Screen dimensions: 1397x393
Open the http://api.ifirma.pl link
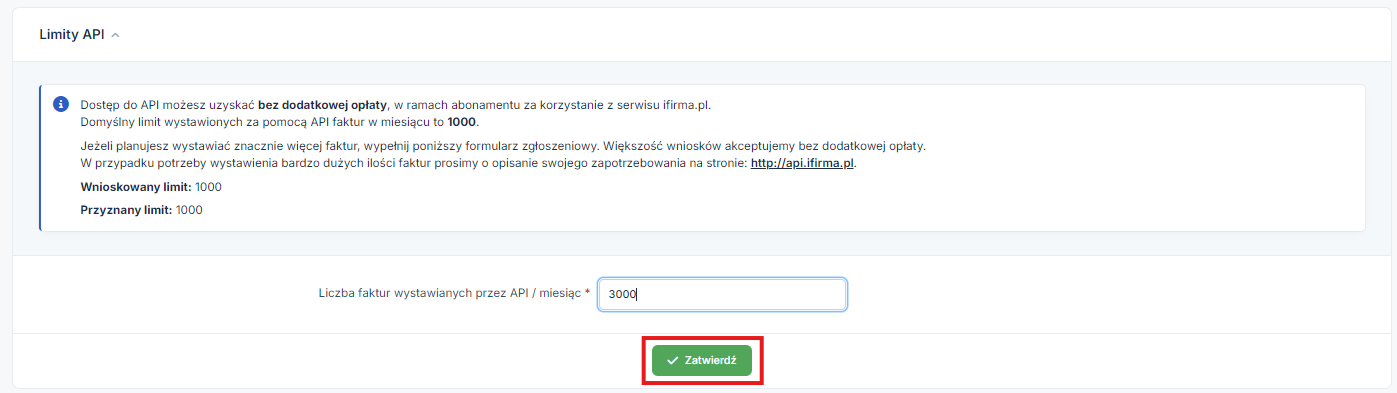(803, 164)
